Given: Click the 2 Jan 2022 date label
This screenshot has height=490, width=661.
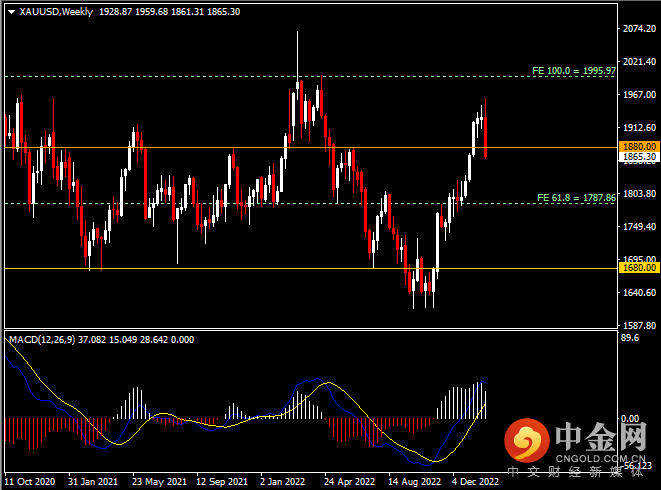Looking at the screenshot, I should (285, 480).
